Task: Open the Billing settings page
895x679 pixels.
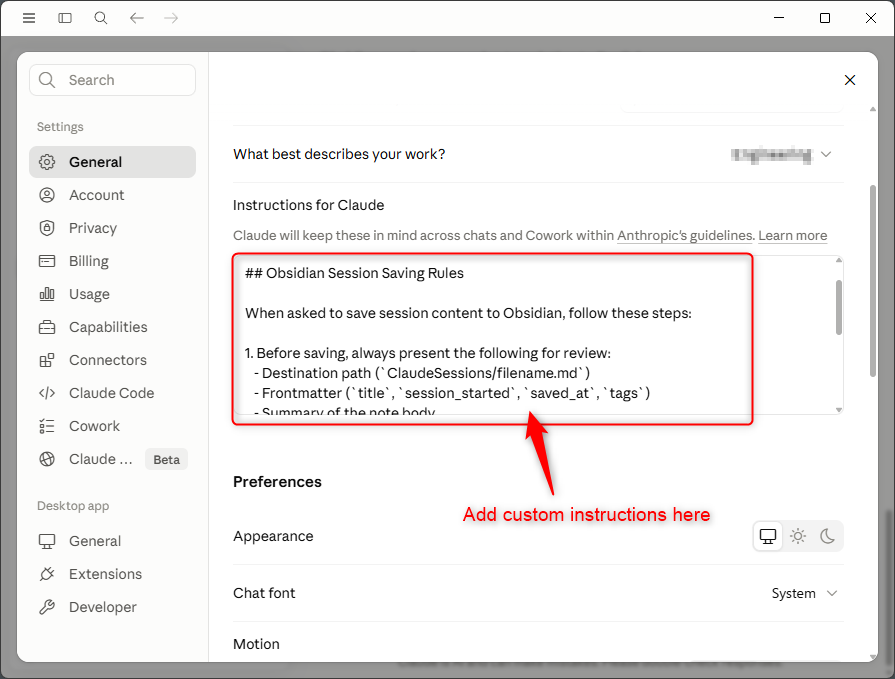Action: 112,261
